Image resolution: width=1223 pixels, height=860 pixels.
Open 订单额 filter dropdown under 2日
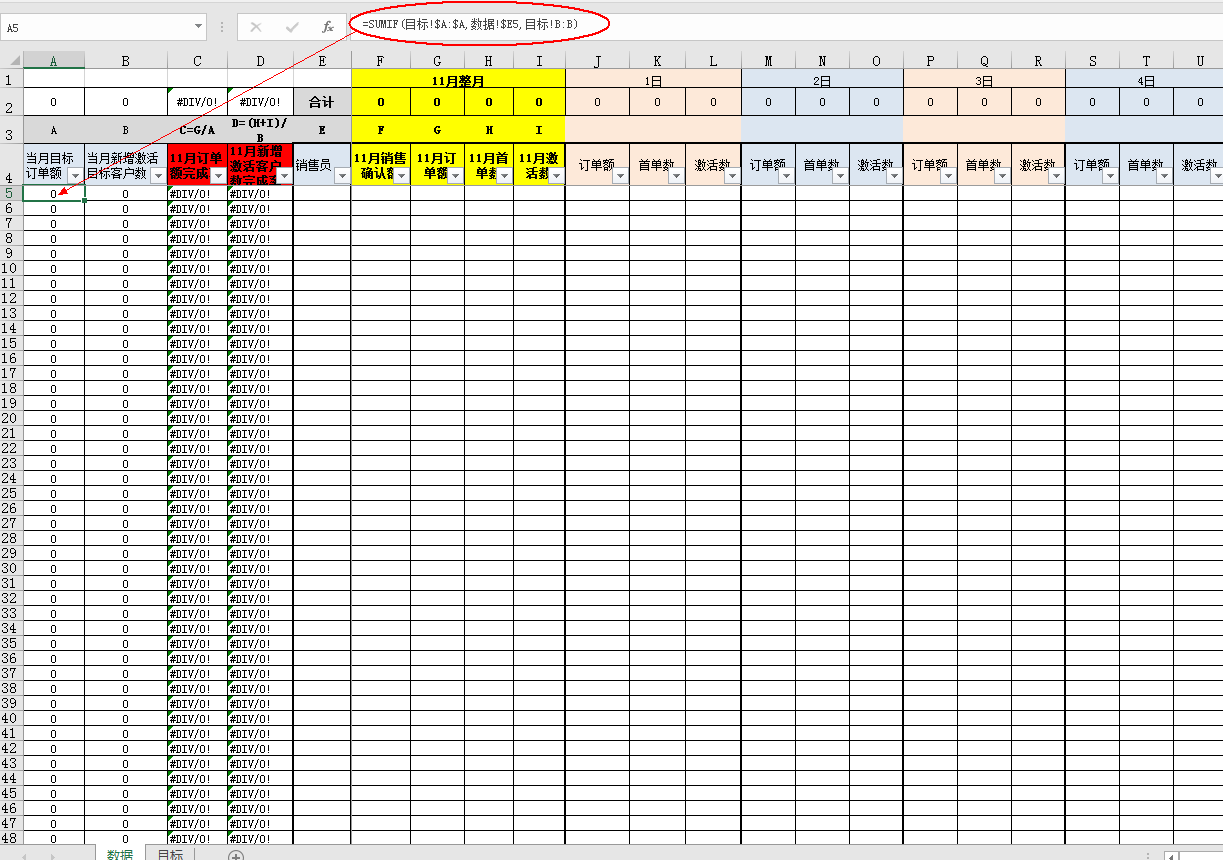786,175
